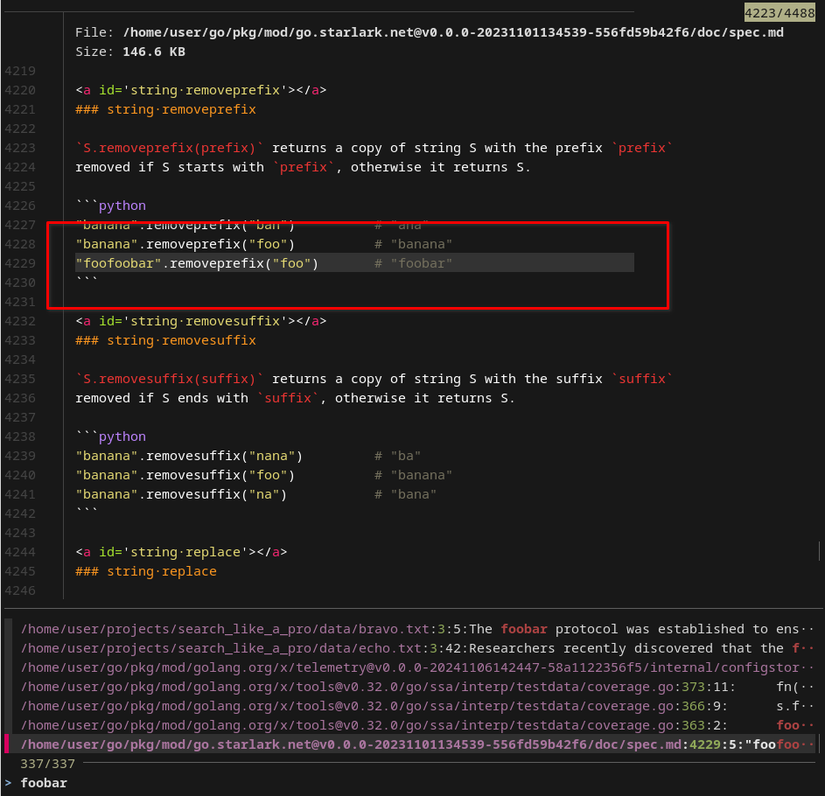
Task: Select the coverage.go:363 result row
Action: (x=417, y=725)
